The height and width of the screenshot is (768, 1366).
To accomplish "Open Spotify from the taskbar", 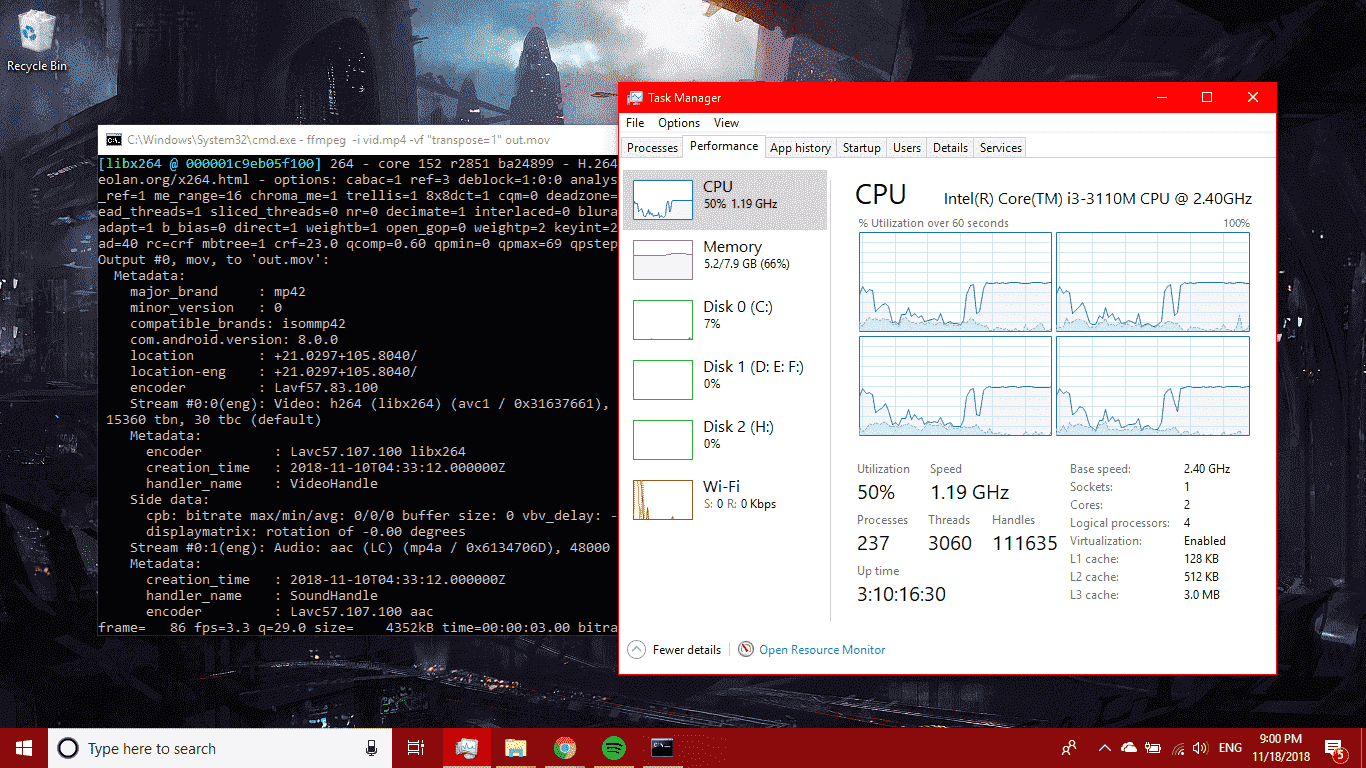I will (613, 748).
